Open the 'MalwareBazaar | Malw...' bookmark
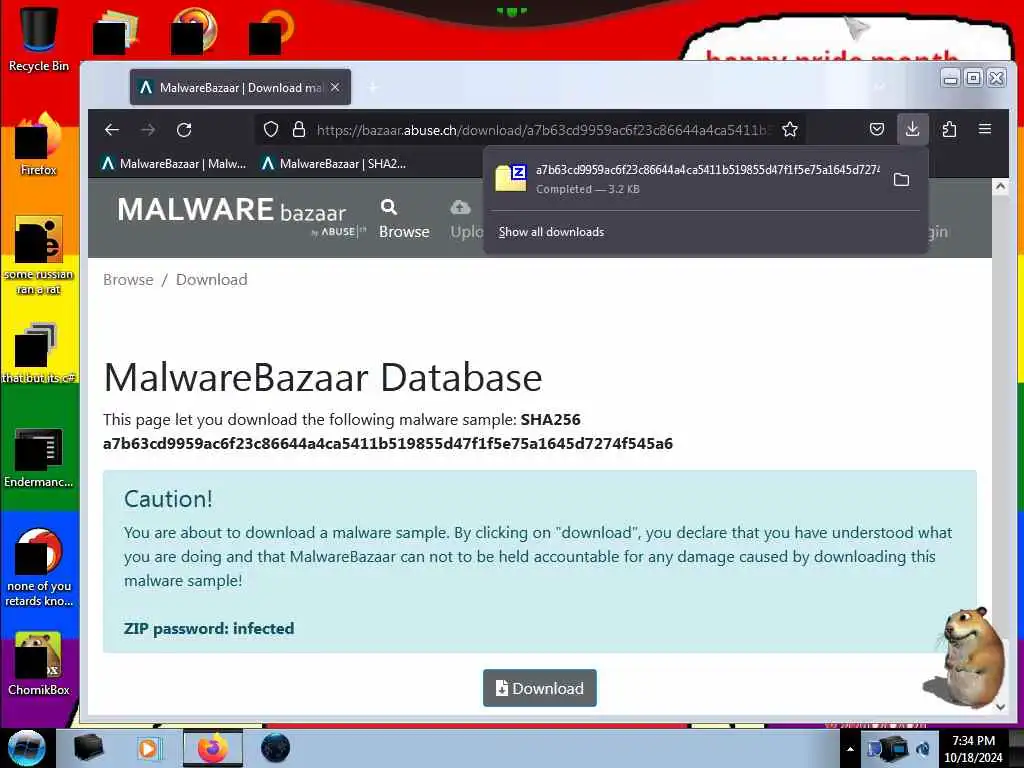The width and height of the screenshot is (1024, 768). (174, 163)
